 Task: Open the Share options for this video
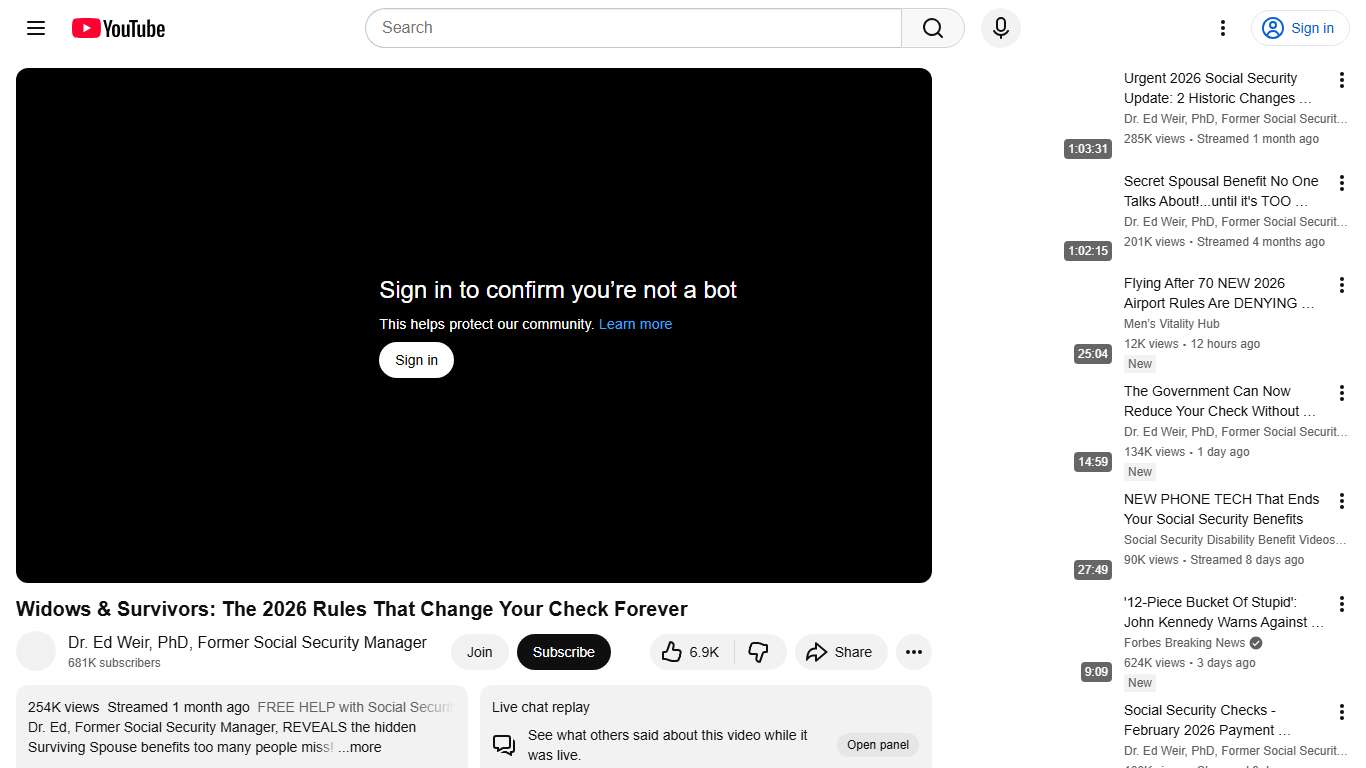click(841, 651)
